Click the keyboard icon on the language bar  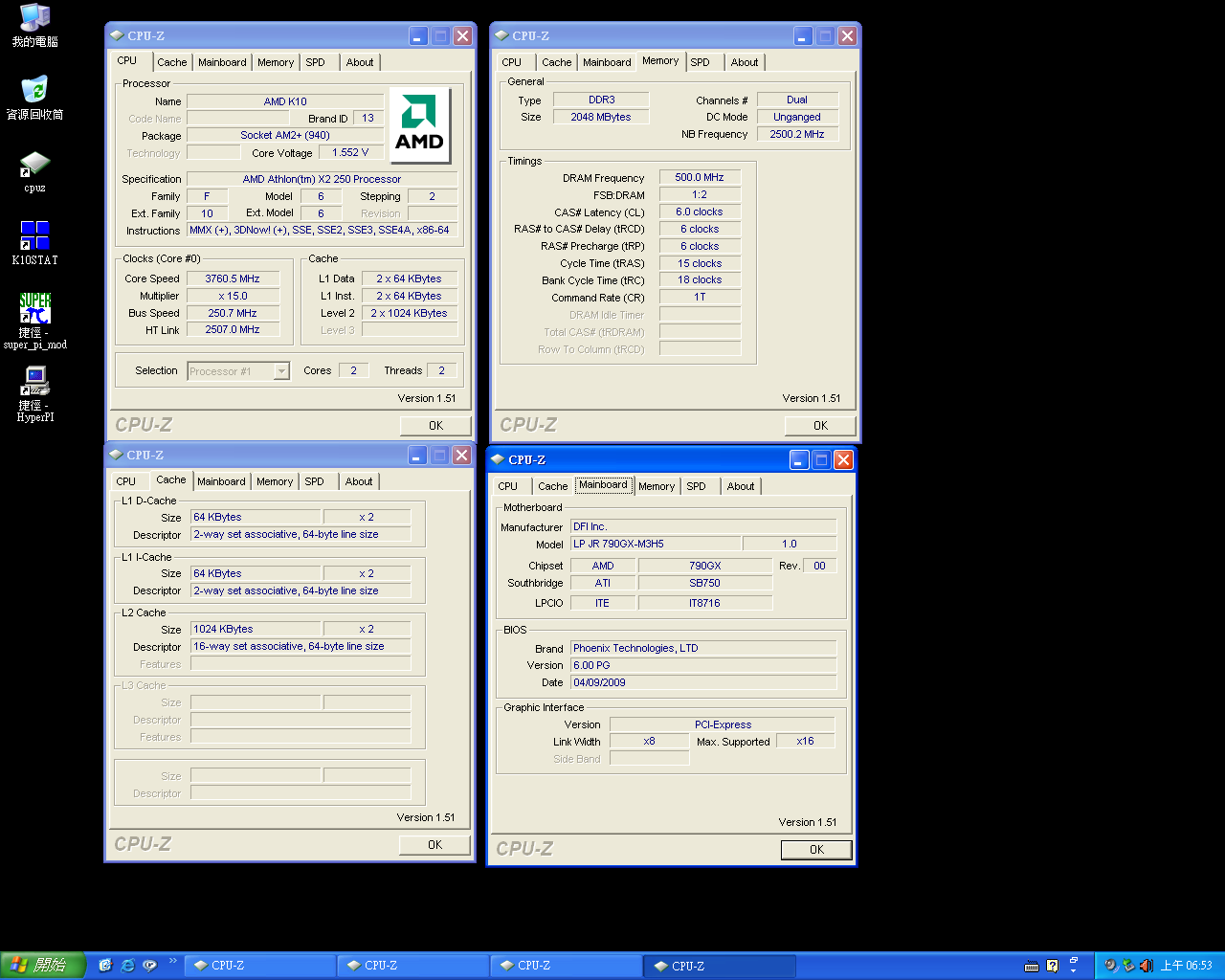tap(1032, 966)
